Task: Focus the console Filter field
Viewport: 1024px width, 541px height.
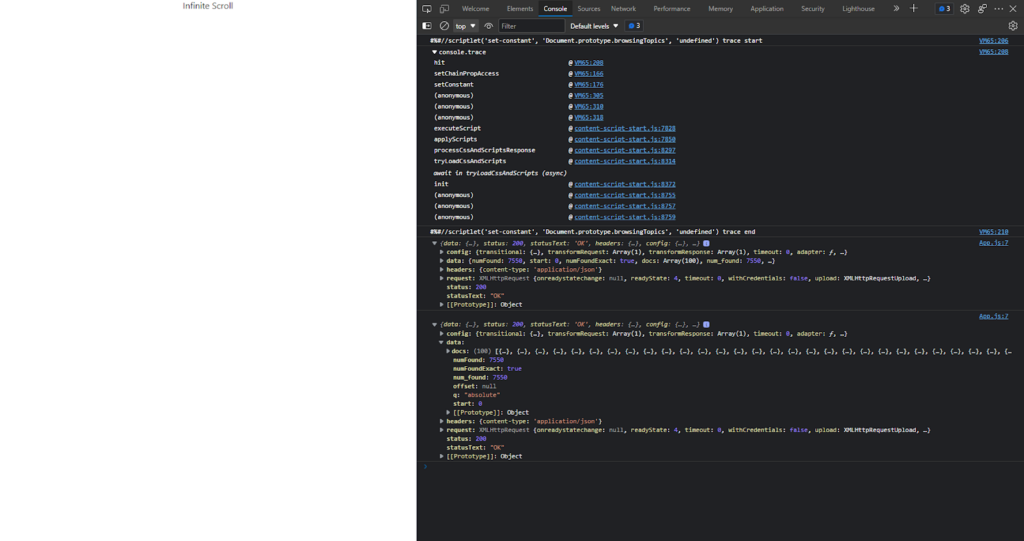Action: [x=532, y=26]
